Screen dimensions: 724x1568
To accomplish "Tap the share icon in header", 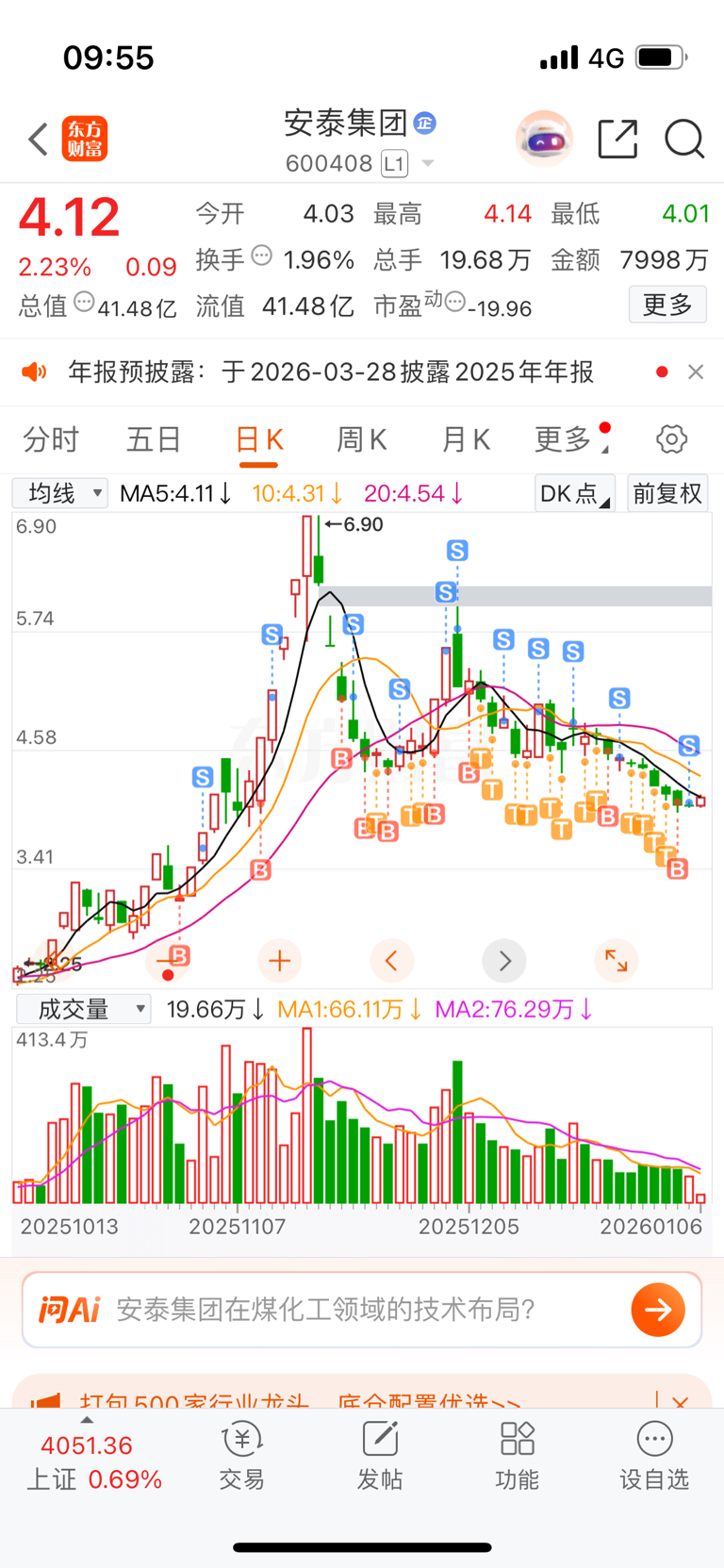I will [x=618, y=139].
